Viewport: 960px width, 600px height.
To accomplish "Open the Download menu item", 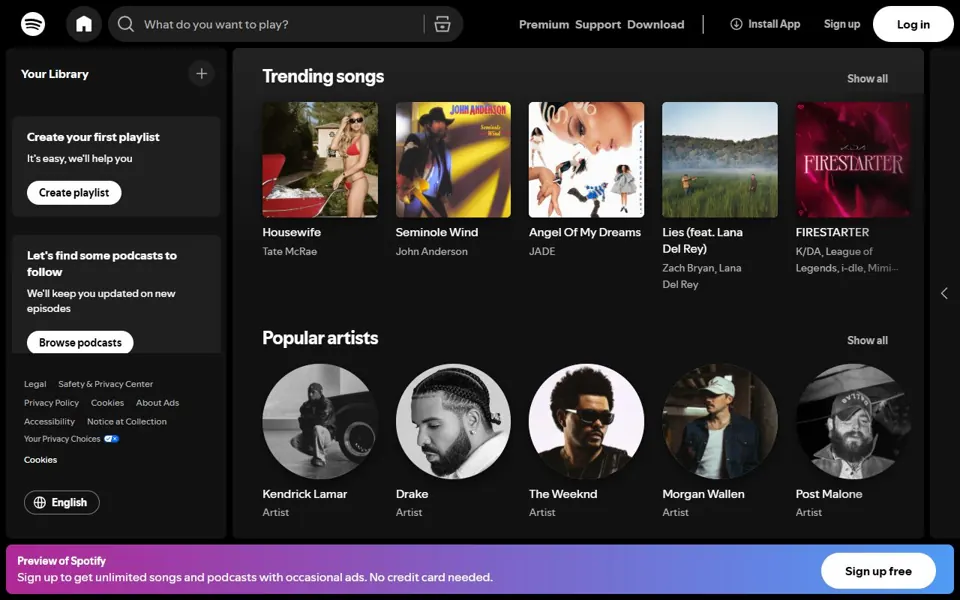I will (656, 24).
